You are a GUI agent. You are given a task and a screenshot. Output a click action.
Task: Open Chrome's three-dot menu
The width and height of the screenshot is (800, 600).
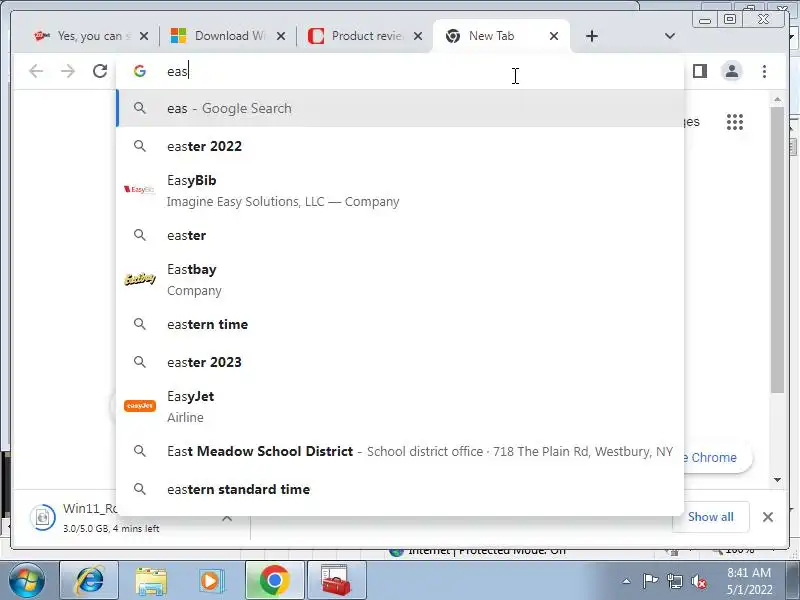pyautogui.click(x=764, y=71)
